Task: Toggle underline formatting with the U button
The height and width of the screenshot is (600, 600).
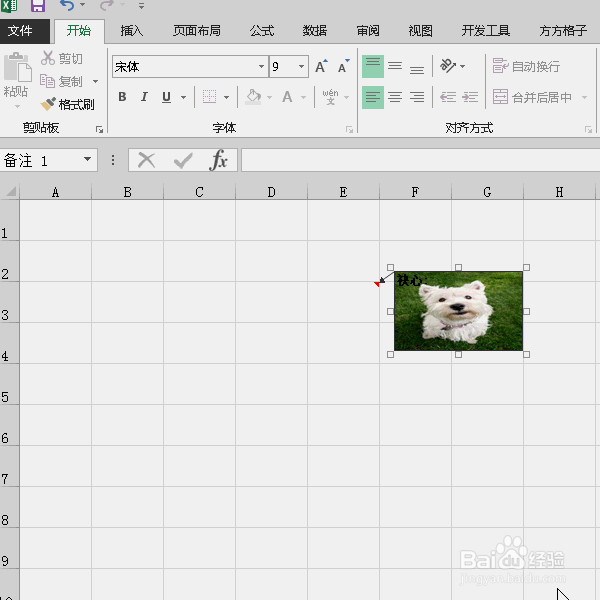Action: 166,97
